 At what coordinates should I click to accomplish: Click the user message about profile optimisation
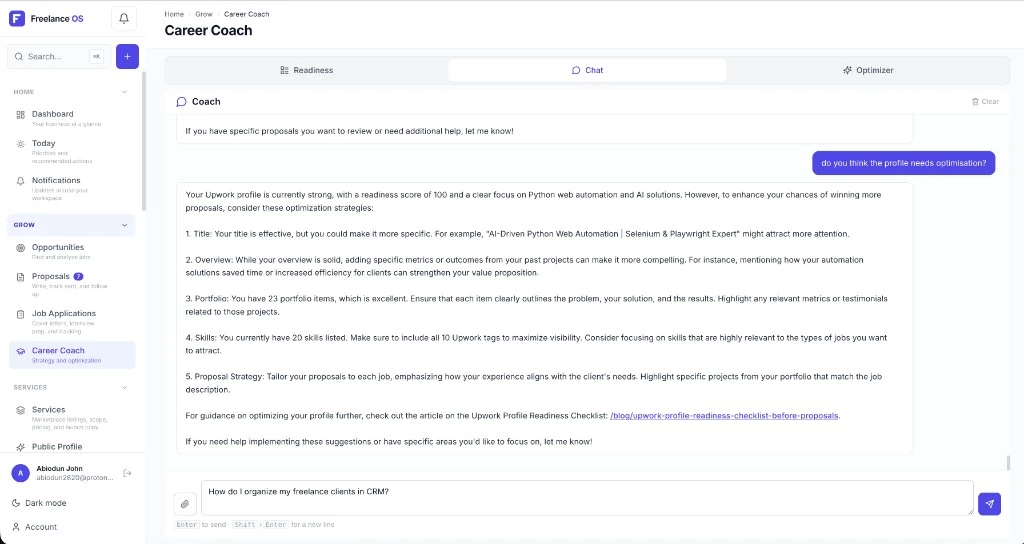904,163
